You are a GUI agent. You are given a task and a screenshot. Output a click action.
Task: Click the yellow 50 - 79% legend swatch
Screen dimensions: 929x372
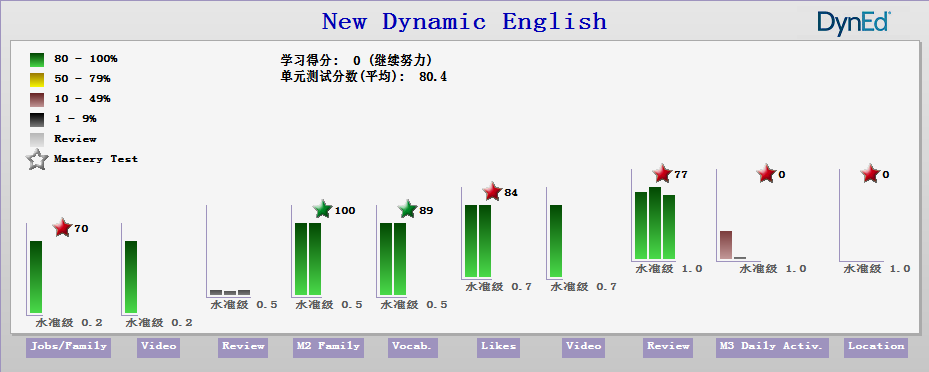(37, 79)
